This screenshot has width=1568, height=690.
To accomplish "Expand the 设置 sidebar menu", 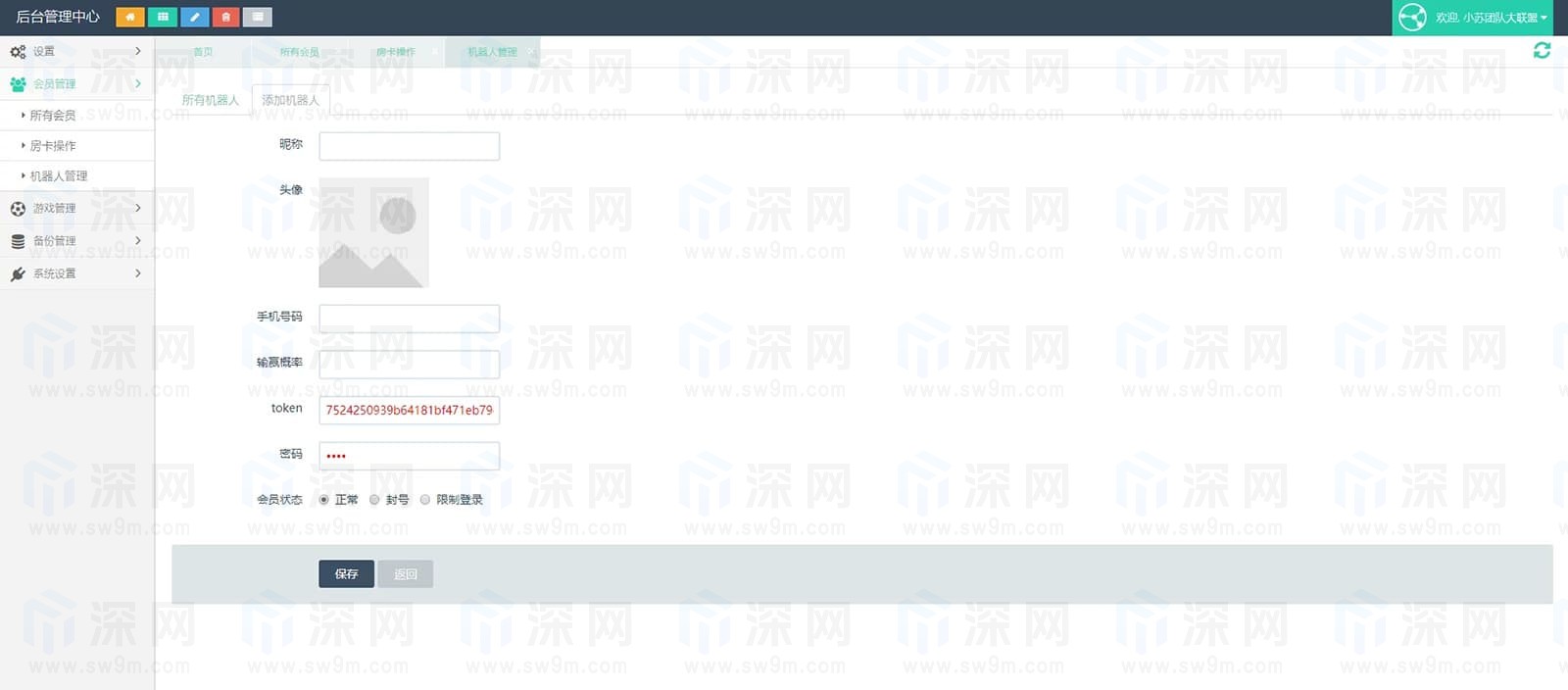I will [76, 51].
